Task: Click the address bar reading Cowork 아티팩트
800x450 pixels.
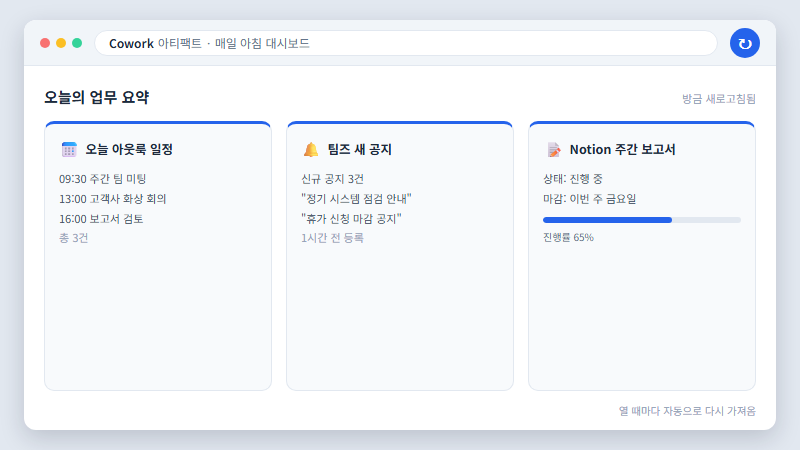Action: coord(406,43)
